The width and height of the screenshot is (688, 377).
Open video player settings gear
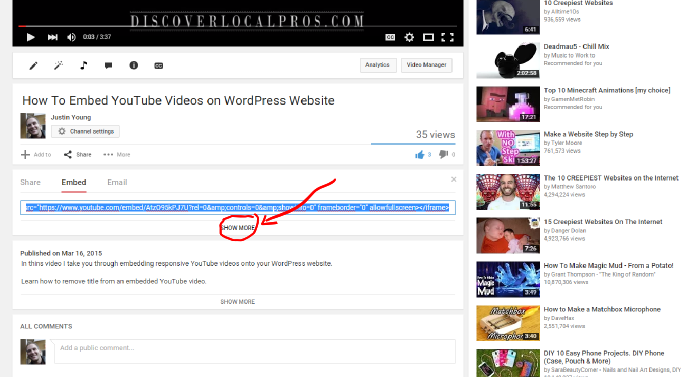409,37
